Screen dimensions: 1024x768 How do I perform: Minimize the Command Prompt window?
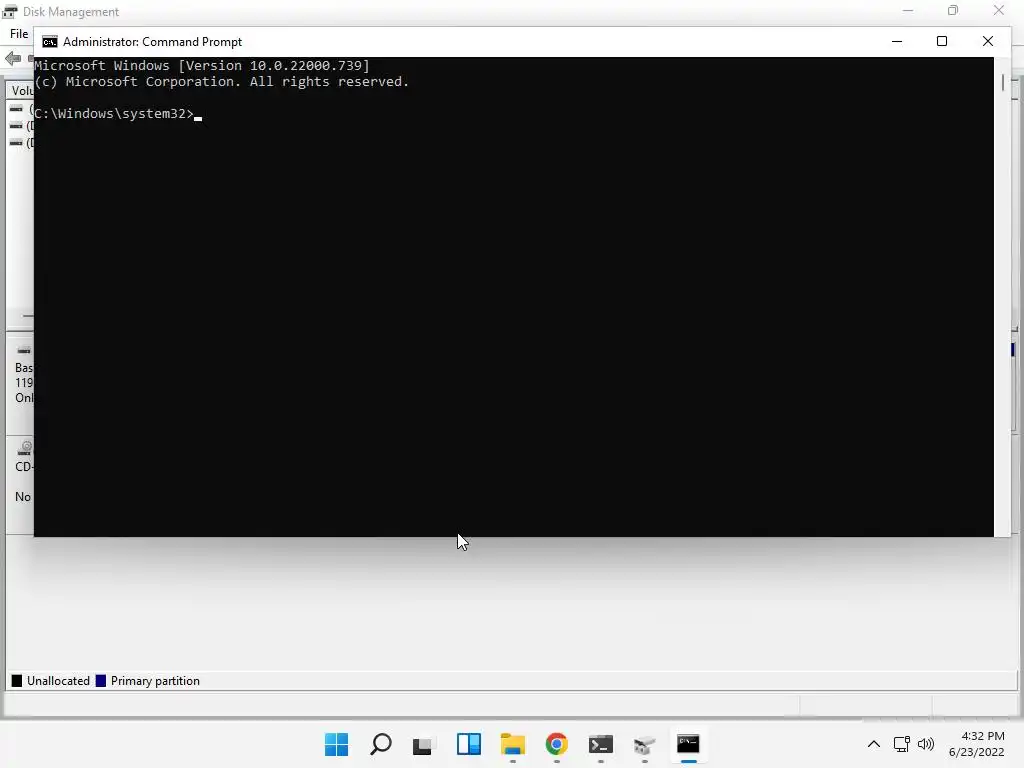click(x=897, y=41)
